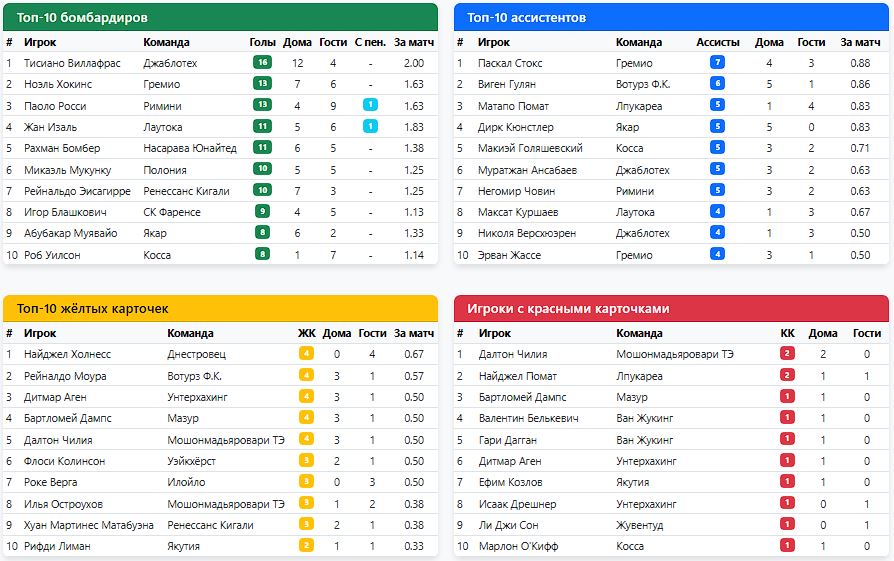Screen dimensions: 894x561
Task: Open team СК Фаренсе
Action: click(171, 211)
